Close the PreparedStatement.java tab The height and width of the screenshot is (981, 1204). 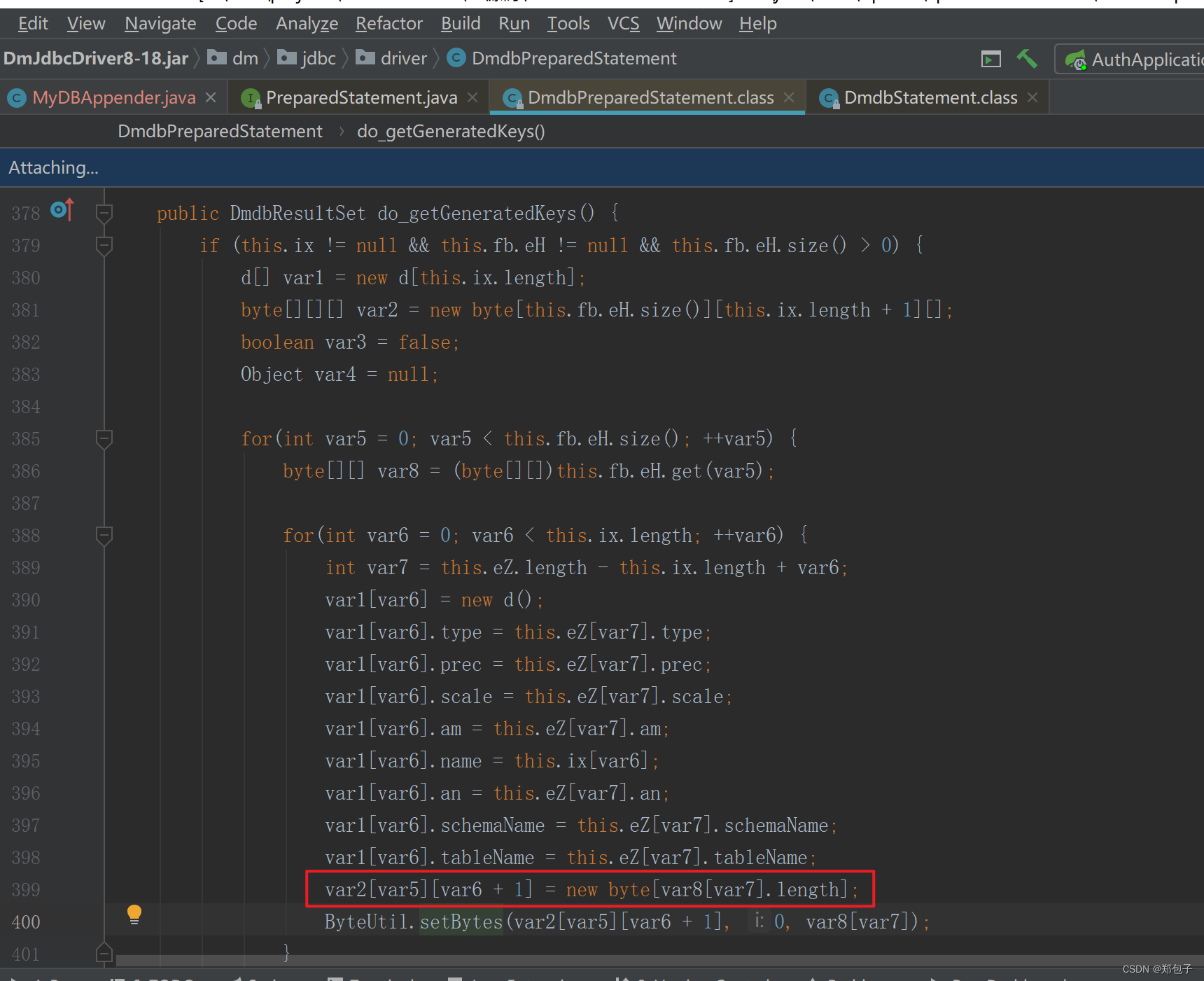tap(472, 97)
